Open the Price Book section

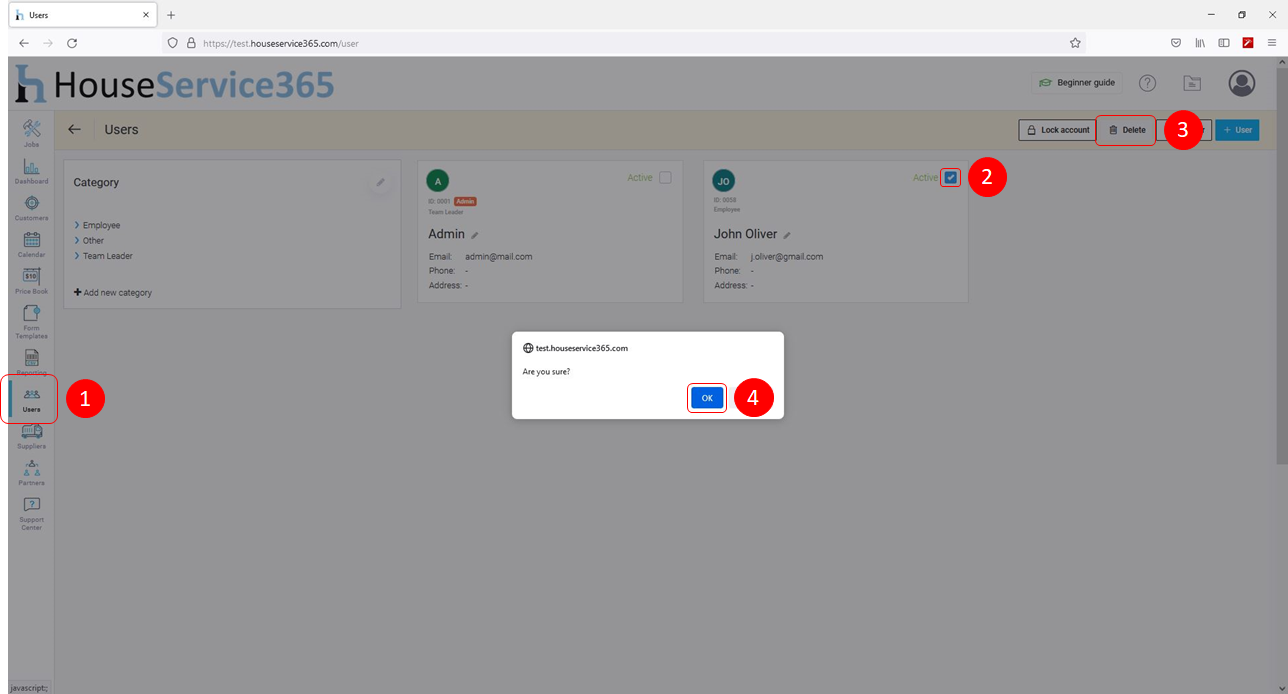tap(31, 281)
